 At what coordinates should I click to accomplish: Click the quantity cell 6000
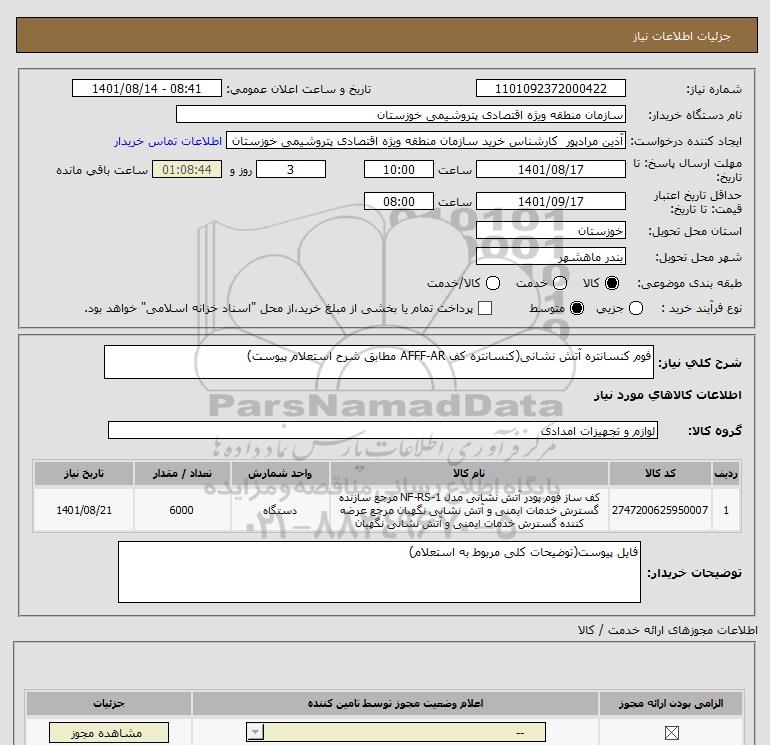[182, 510]
